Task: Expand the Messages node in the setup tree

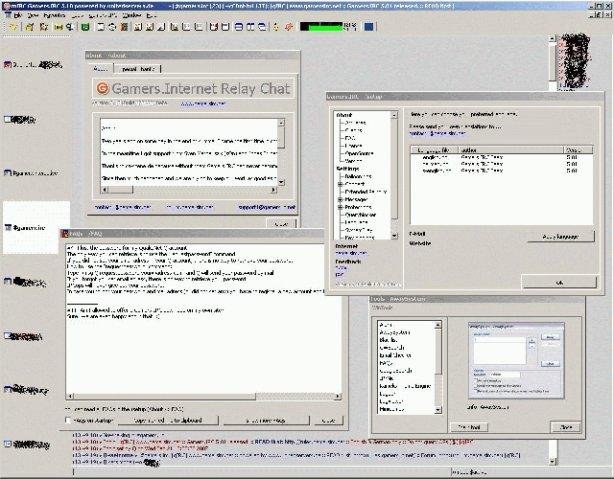Action: (x=340, y=199)
